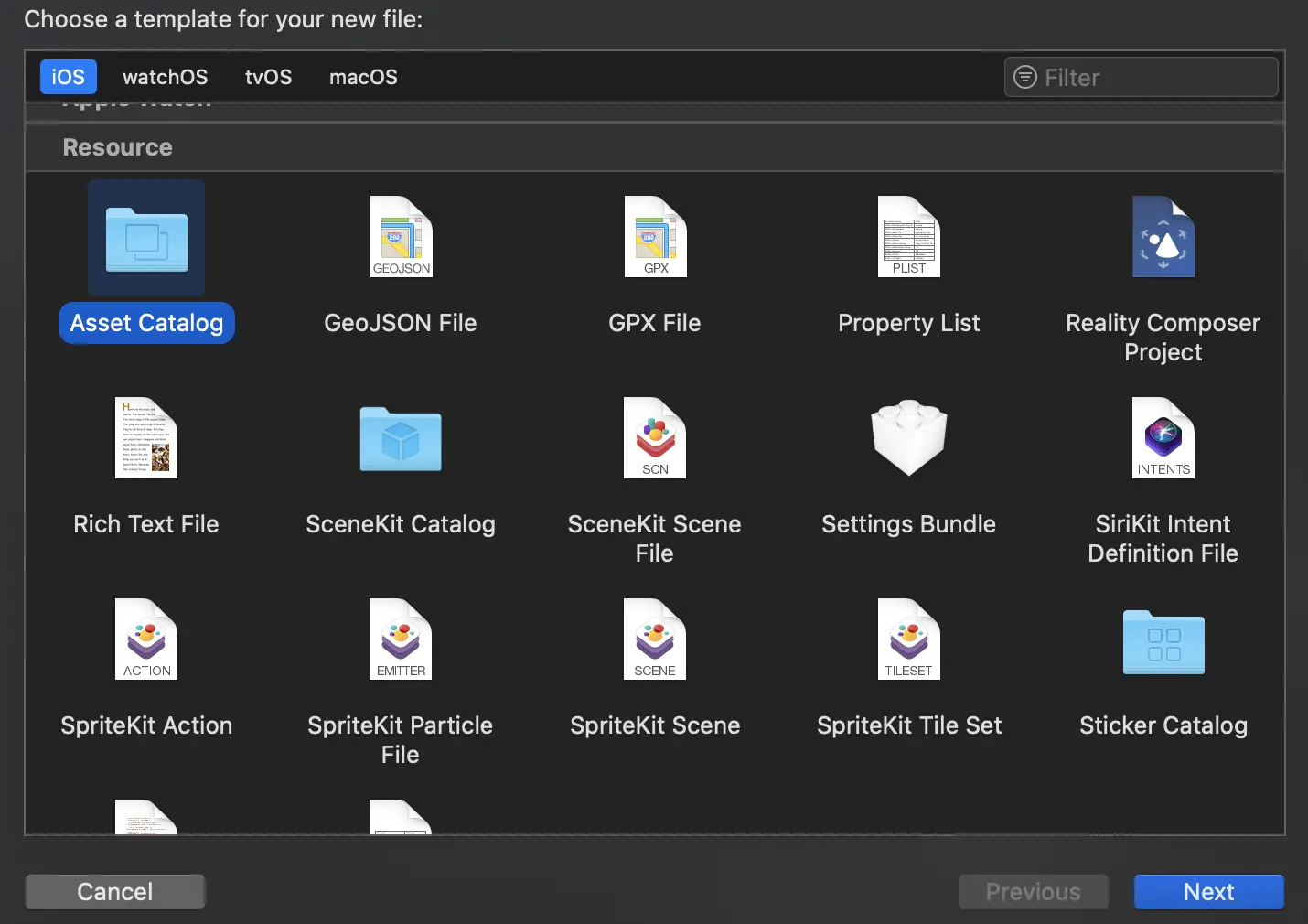The image size is (1308, 924).
Task: Open the macOS platform tab
Action: tap(364, 77)
